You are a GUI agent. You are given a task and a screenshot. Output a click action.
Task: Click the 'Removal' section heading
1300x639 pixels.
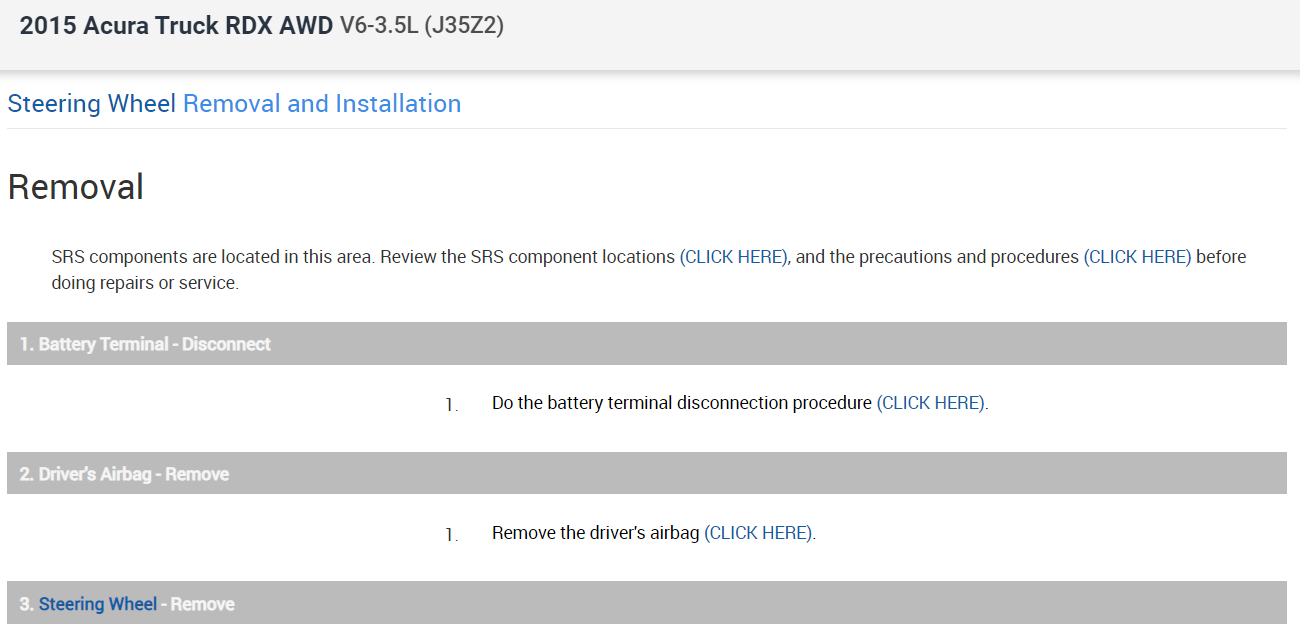point(76,187)
